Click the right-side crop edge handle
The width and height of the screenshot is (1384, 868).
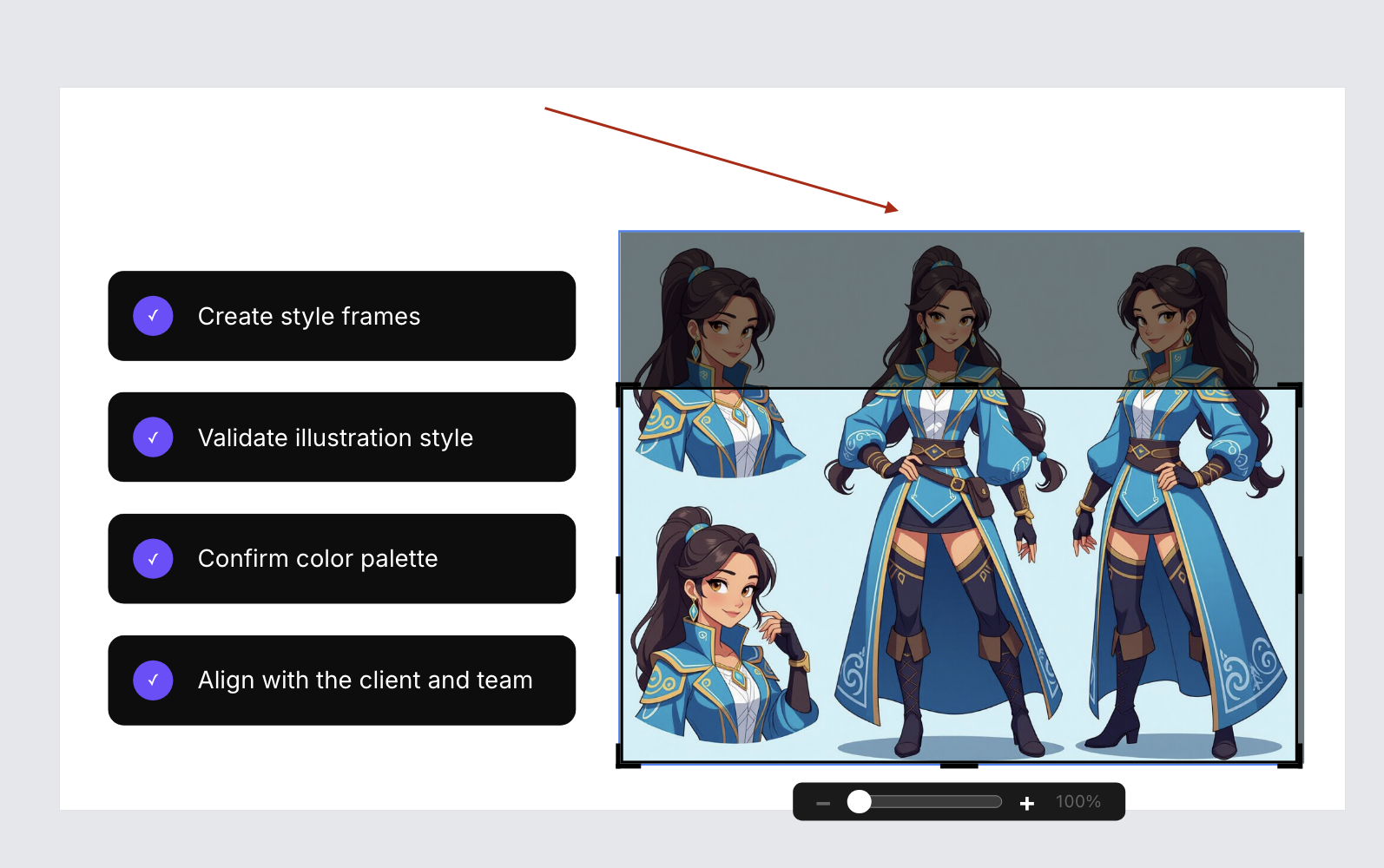(1299, 575)
